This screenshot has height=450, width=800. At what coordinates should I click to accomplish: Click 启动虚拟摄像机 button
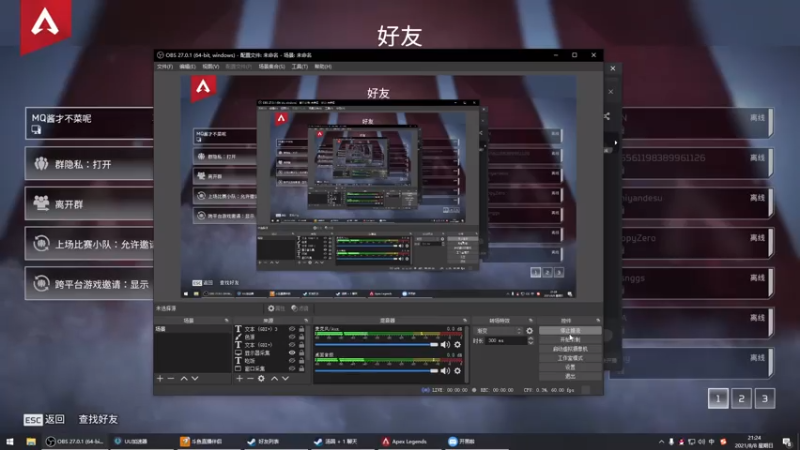(x=570, y=349)
